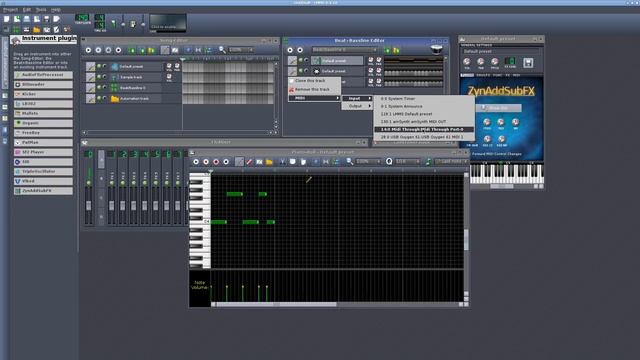Stop playback in Song Editor
Viewport: 640px width, 360px height.
(118, 50)
